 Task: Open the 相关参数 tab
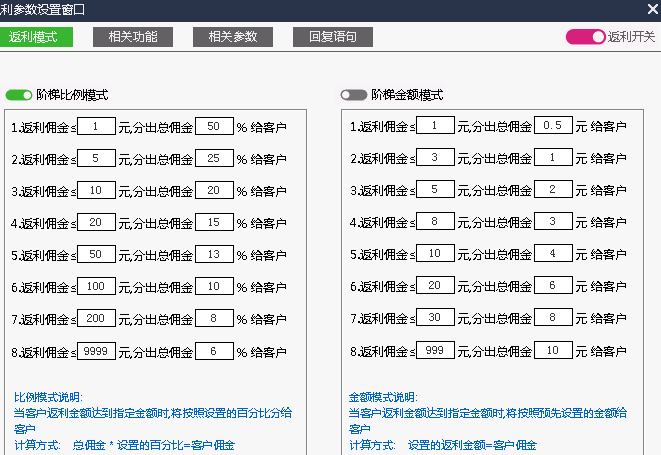232,37
